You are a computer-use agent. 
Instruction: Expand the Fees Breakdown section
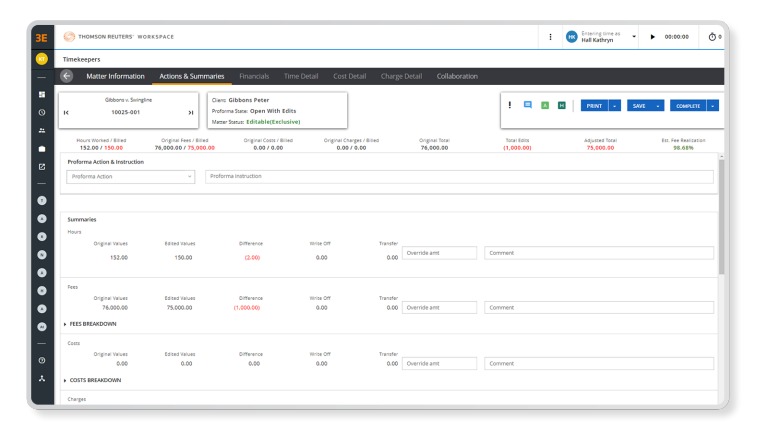coord(90,324)
